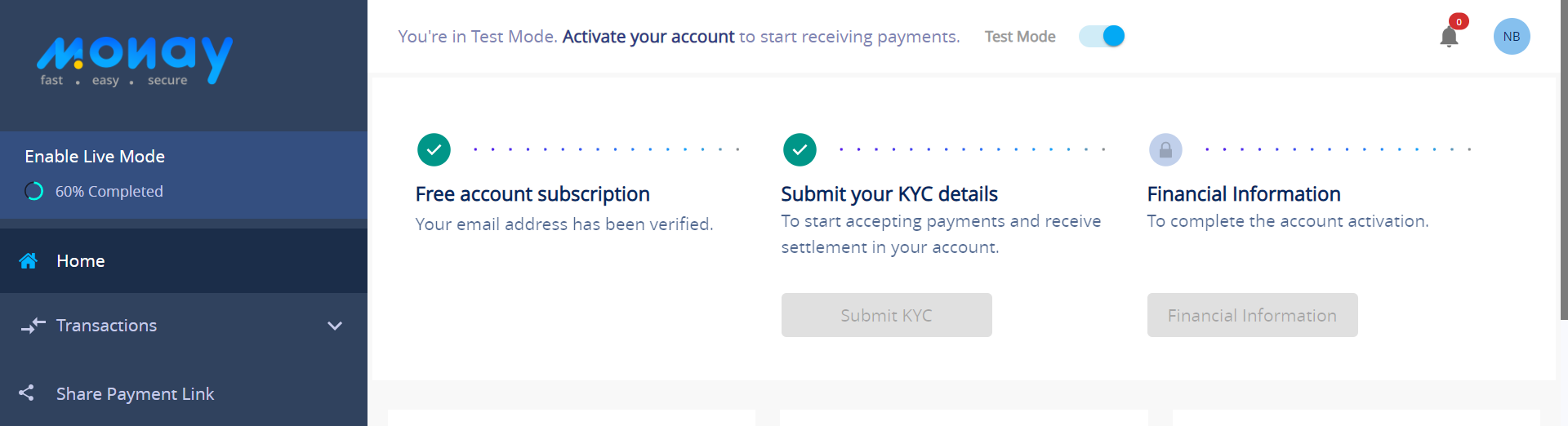Click the 60% Completed progress indicator

(94, 192)
